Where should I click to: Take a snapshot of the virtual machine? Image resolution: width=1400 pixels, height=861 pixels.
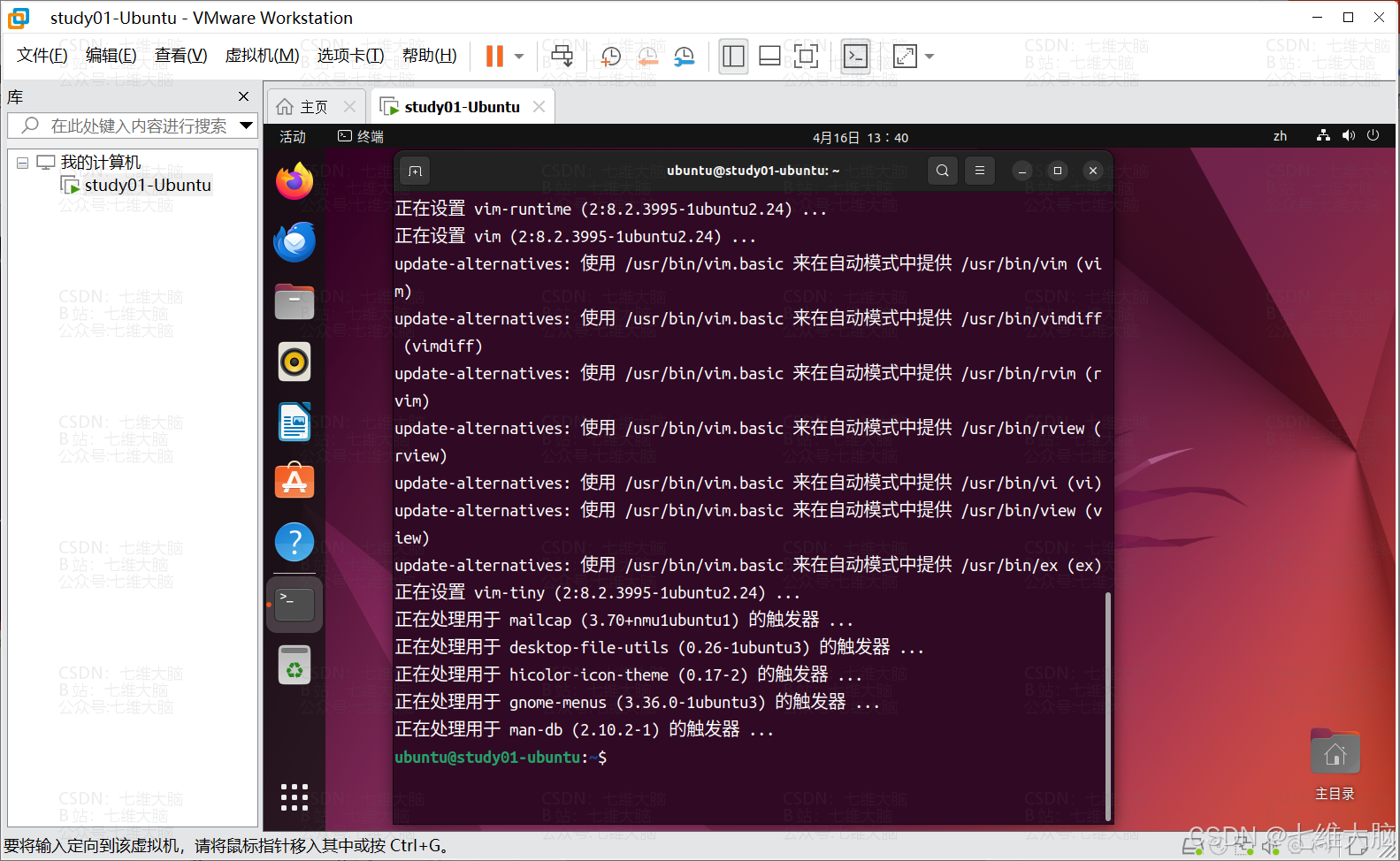(x=610, y=57)
